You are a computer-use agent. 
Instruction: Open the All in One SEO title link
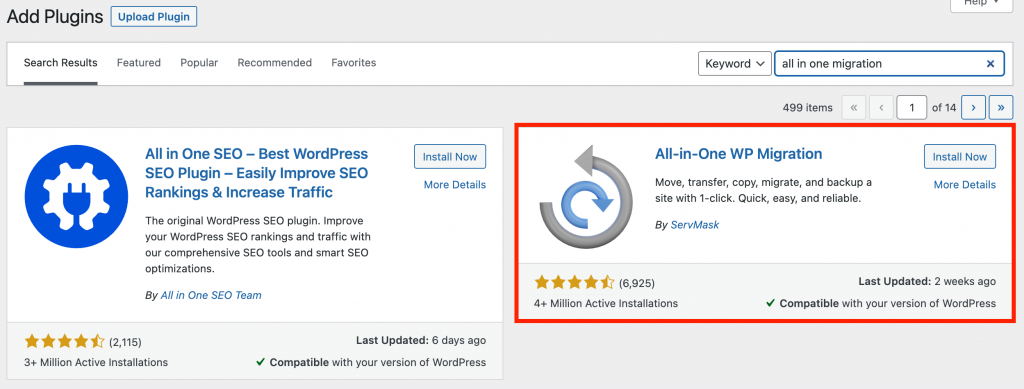tap(257, 174)
